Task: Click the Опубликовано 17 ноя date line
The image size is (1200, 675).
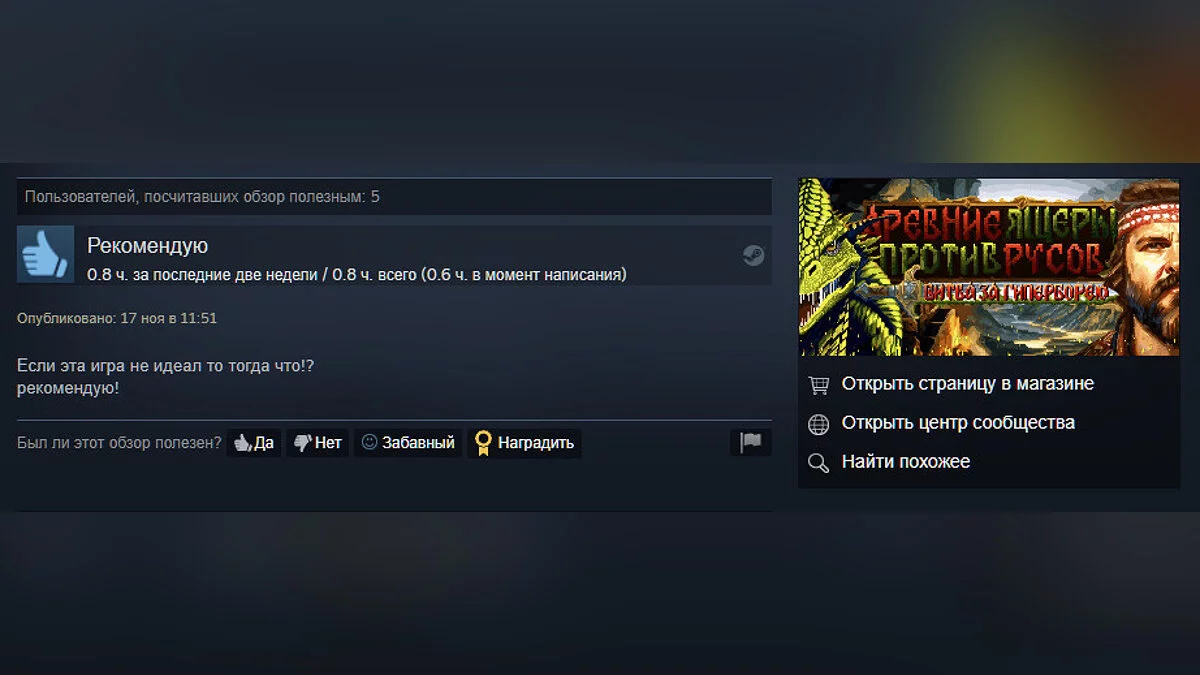Action: (117, 318)
